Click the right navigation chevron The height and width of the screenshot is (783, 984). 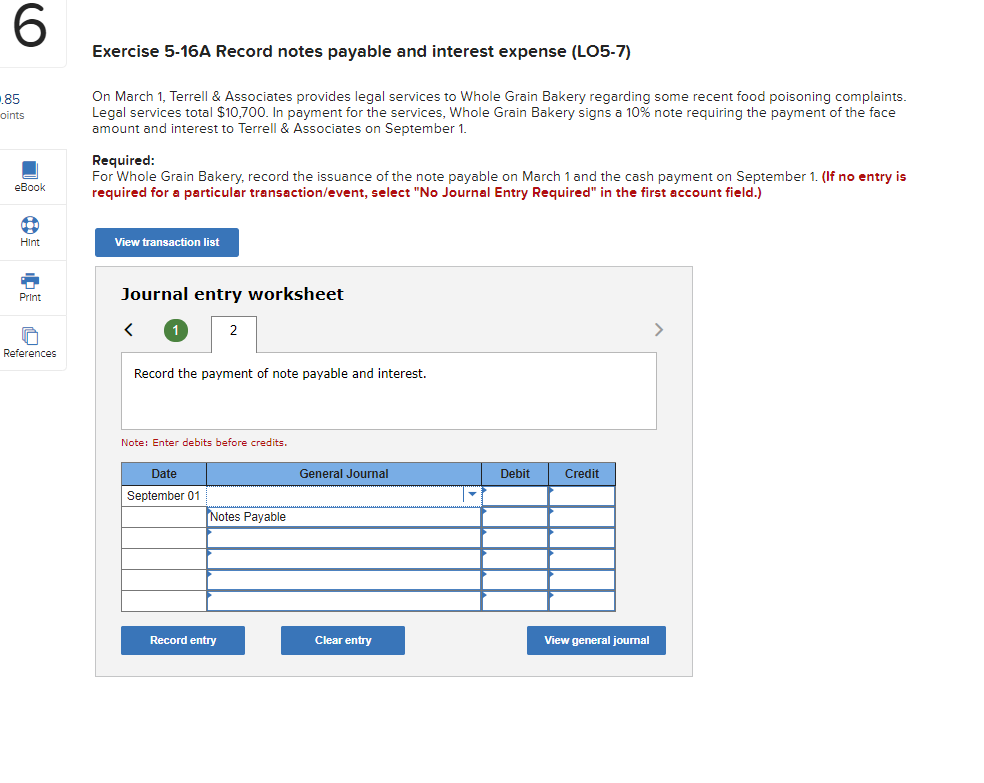(659, 329)
